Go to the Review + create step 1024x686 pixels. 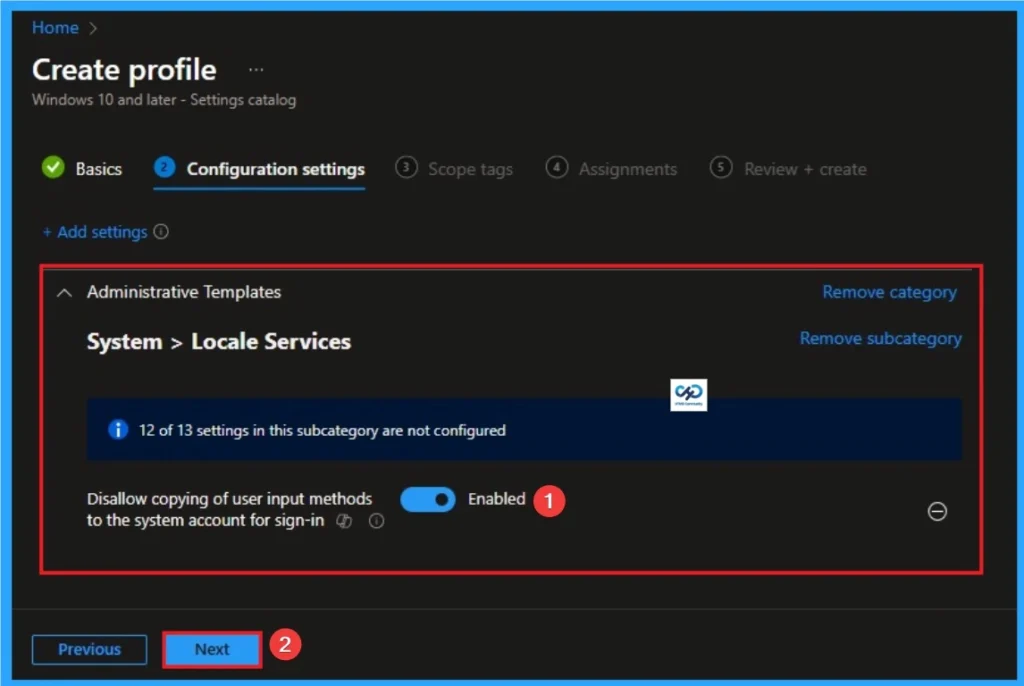[804, 168]
